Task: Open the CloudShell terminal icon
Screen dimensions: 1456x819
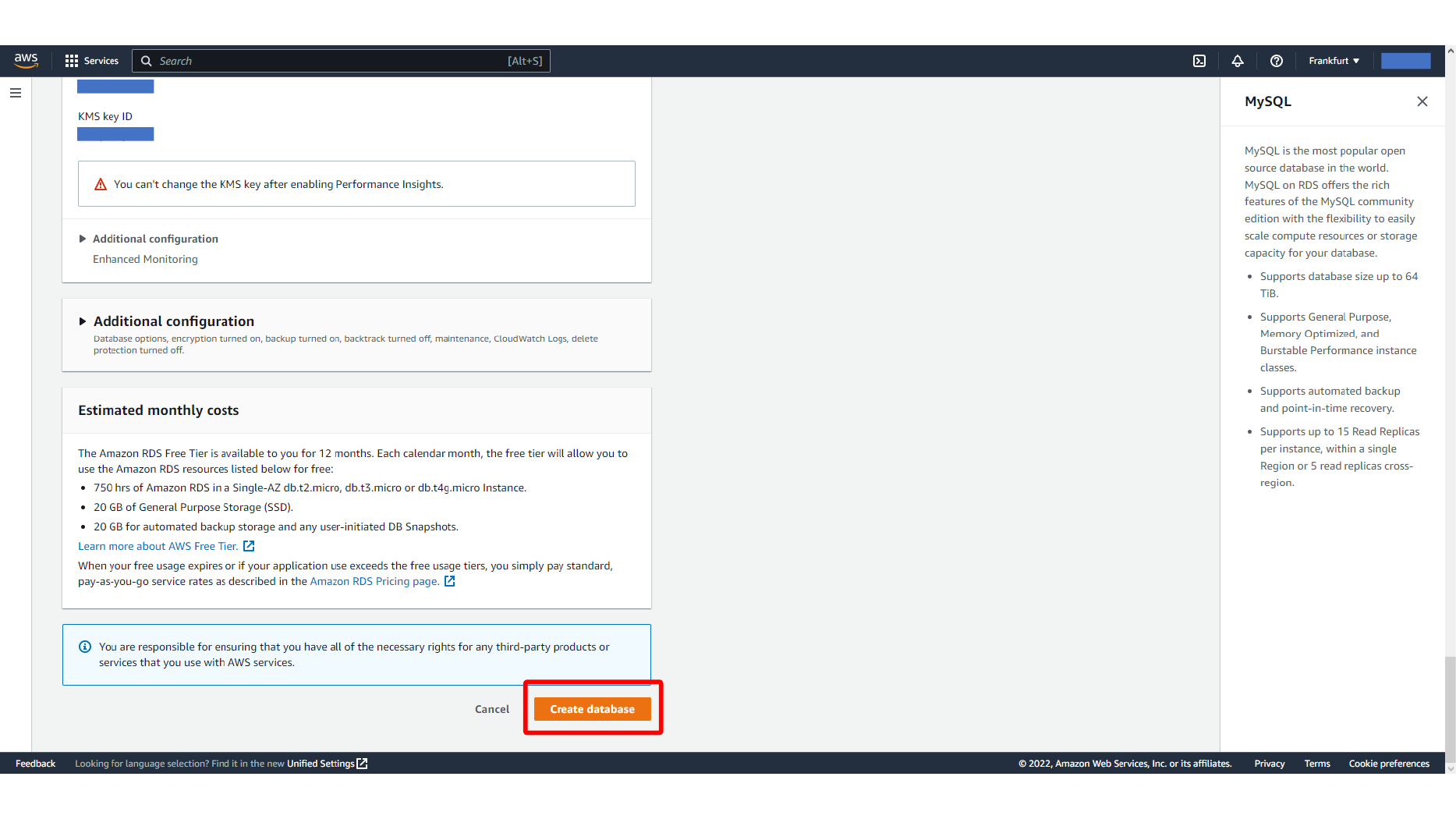Action: (x=1199, y=61)
